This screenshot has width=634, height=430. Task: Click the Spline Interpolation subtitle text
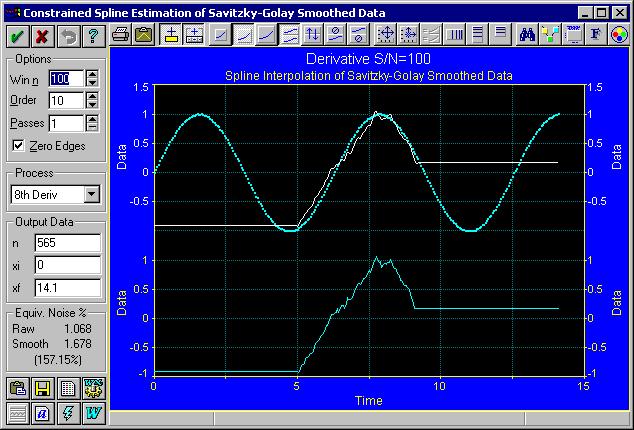pos(368,76)
